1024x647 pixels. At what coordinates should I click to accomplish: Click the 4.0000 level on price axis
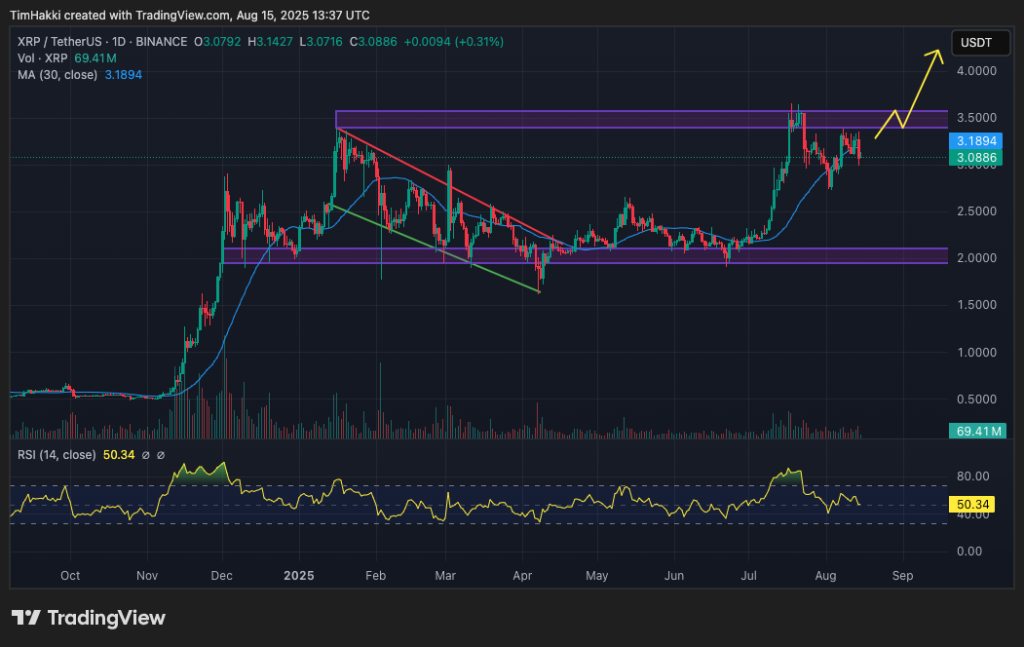[976, 72]
